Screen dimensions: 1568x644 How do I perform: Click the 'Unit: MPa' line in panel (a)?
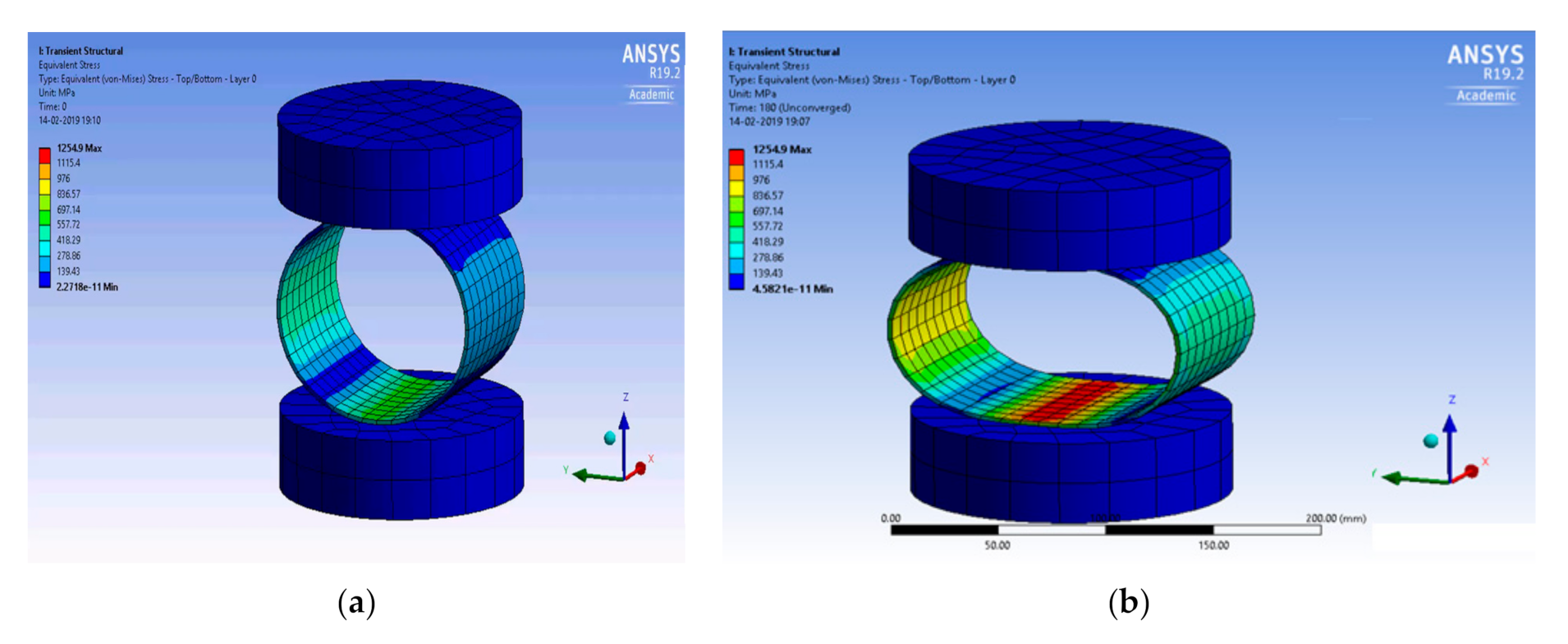(x=57, y=93)
